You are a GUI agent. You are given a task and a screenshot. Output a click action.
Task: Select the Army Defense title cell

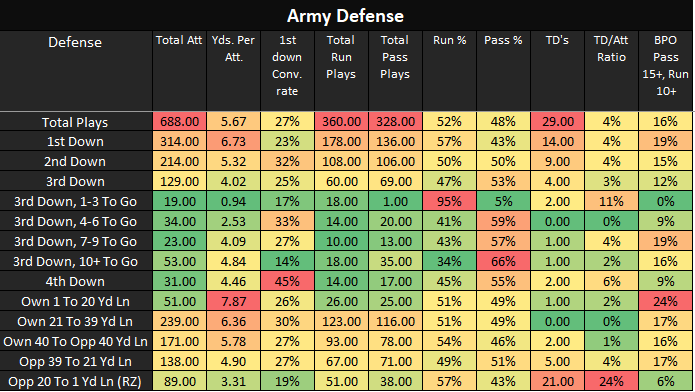346,16
